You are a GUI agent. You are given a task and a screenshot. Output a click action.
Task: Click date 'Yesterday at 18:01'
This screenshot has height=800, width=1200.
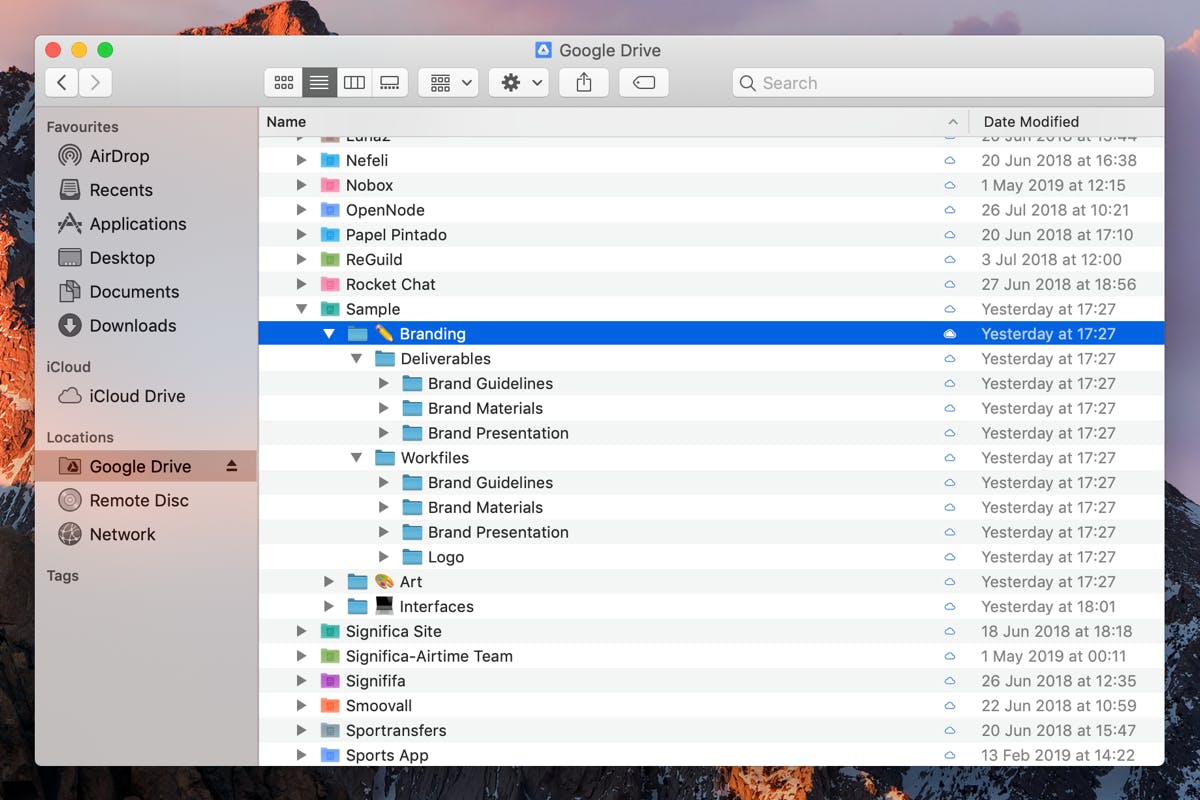tap(1048, 607)
